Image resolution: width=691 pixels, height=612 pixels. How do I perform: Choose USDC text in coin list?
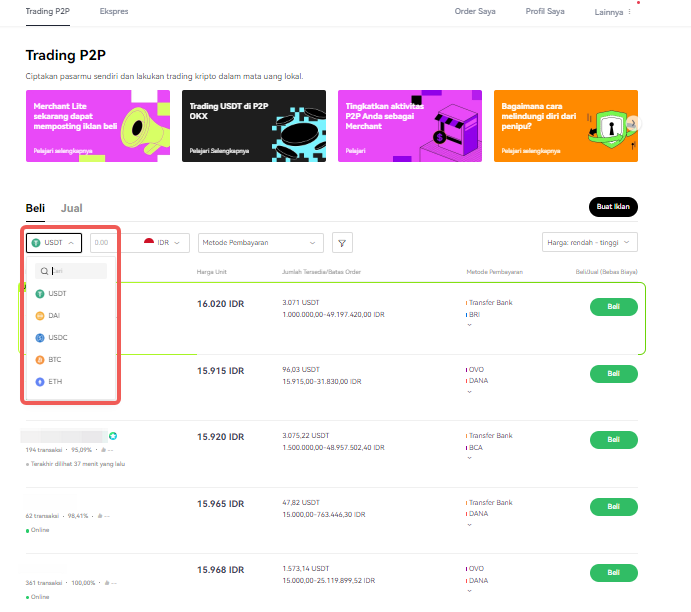(x=58, y=338)
